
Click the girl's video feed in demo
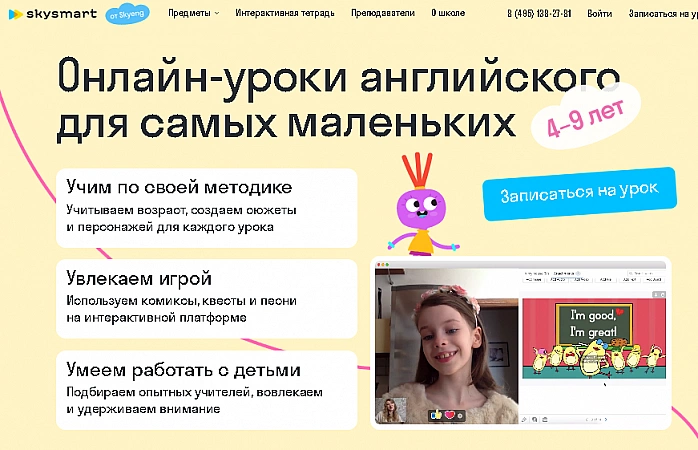click(445, 340)
